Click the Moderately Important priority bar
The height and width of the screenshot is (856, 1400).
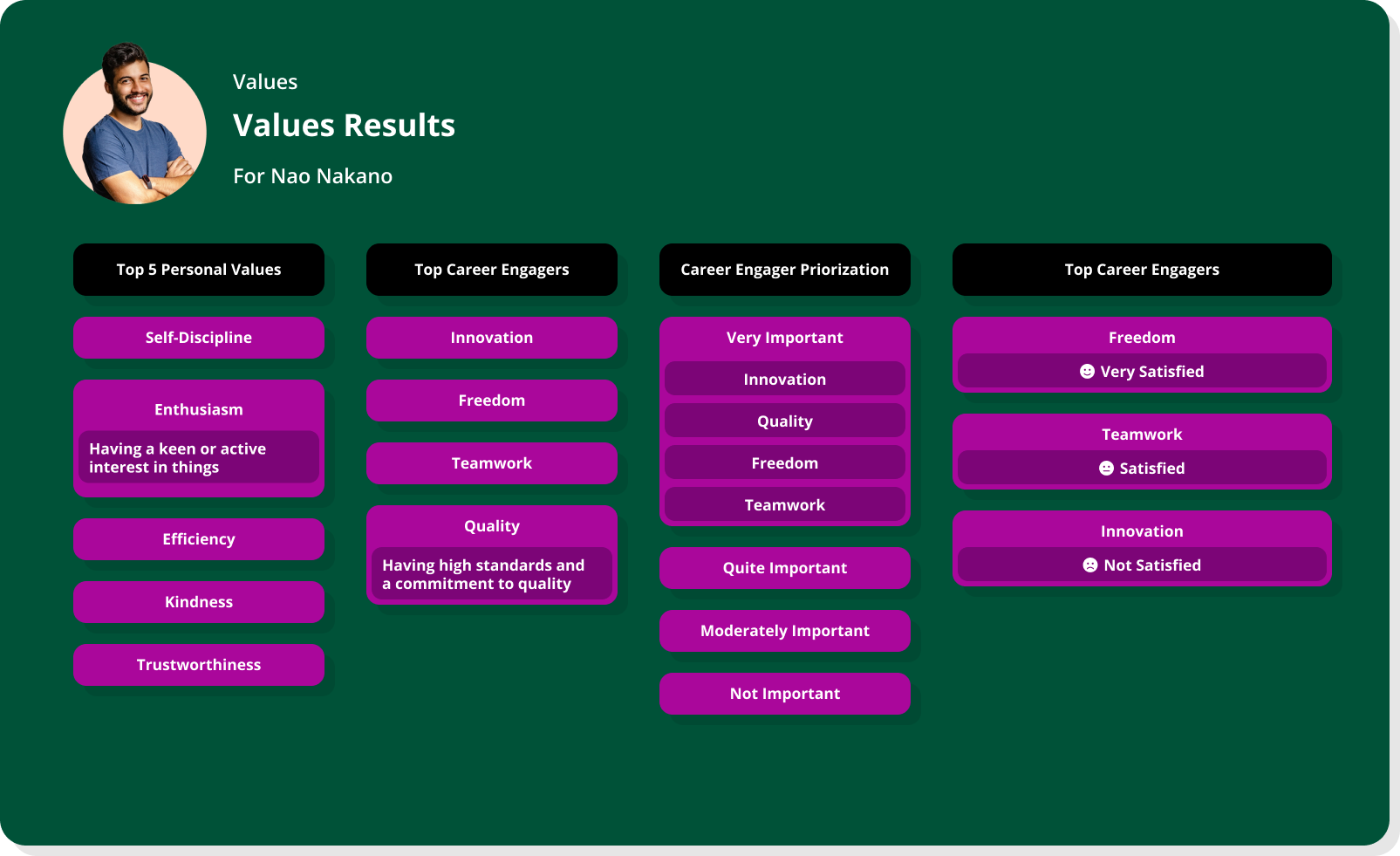(x=784, y=631)
